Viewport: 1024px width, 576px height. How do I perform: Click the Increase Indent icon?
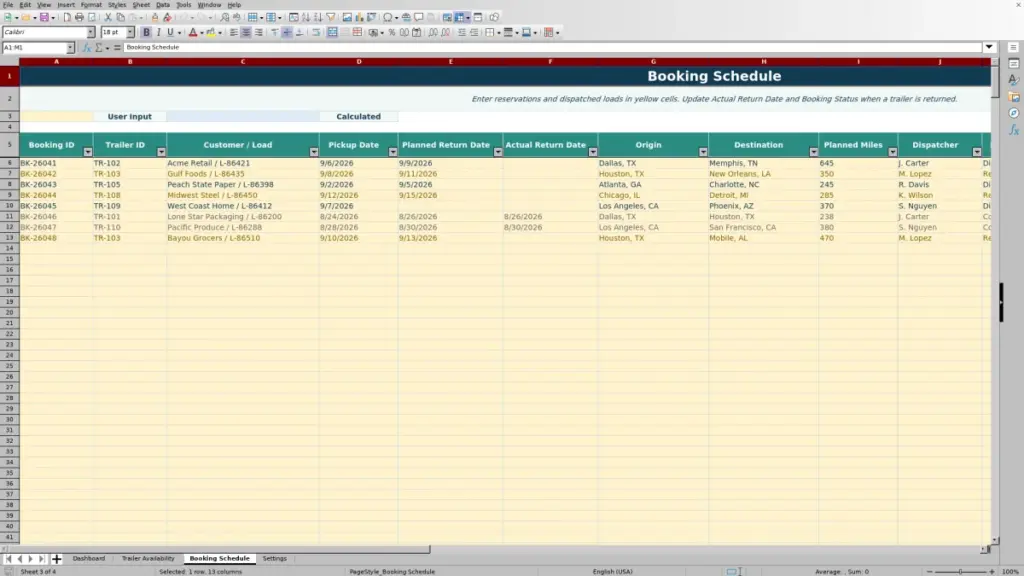pyautogui.click(x=462, y=32)
